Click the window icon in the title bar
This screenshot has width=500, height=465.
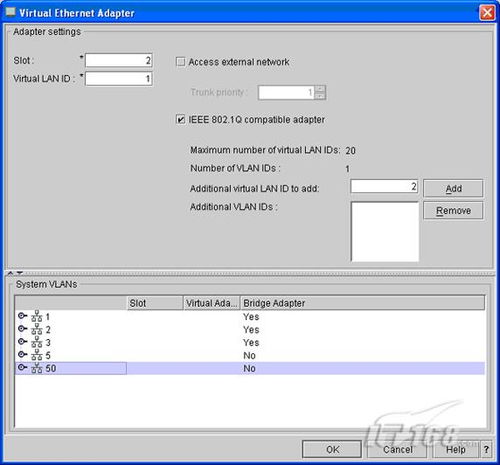11,12
